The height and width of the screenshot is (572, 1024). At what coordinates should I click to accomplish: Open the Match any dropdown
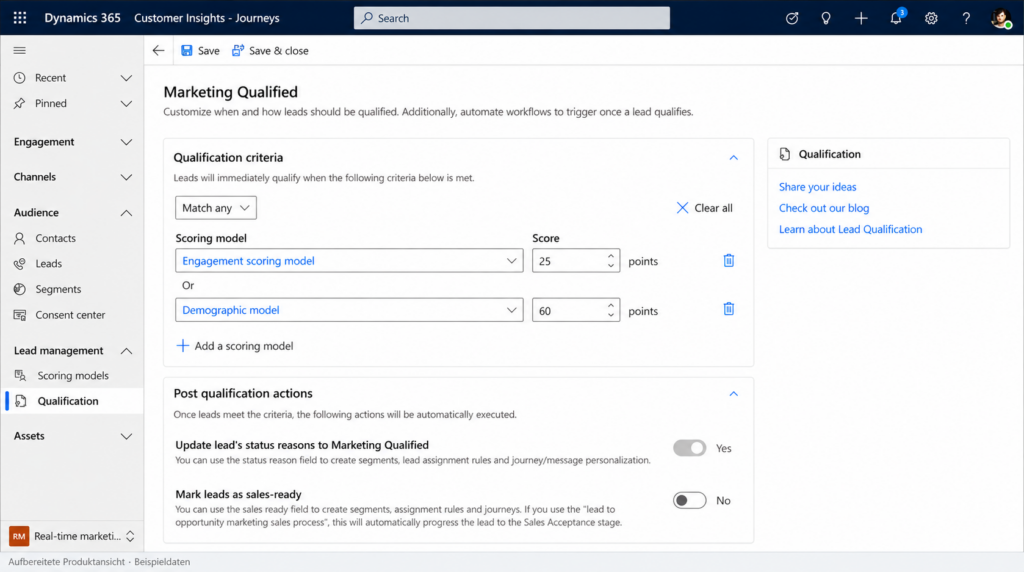[x=216, y=208]
